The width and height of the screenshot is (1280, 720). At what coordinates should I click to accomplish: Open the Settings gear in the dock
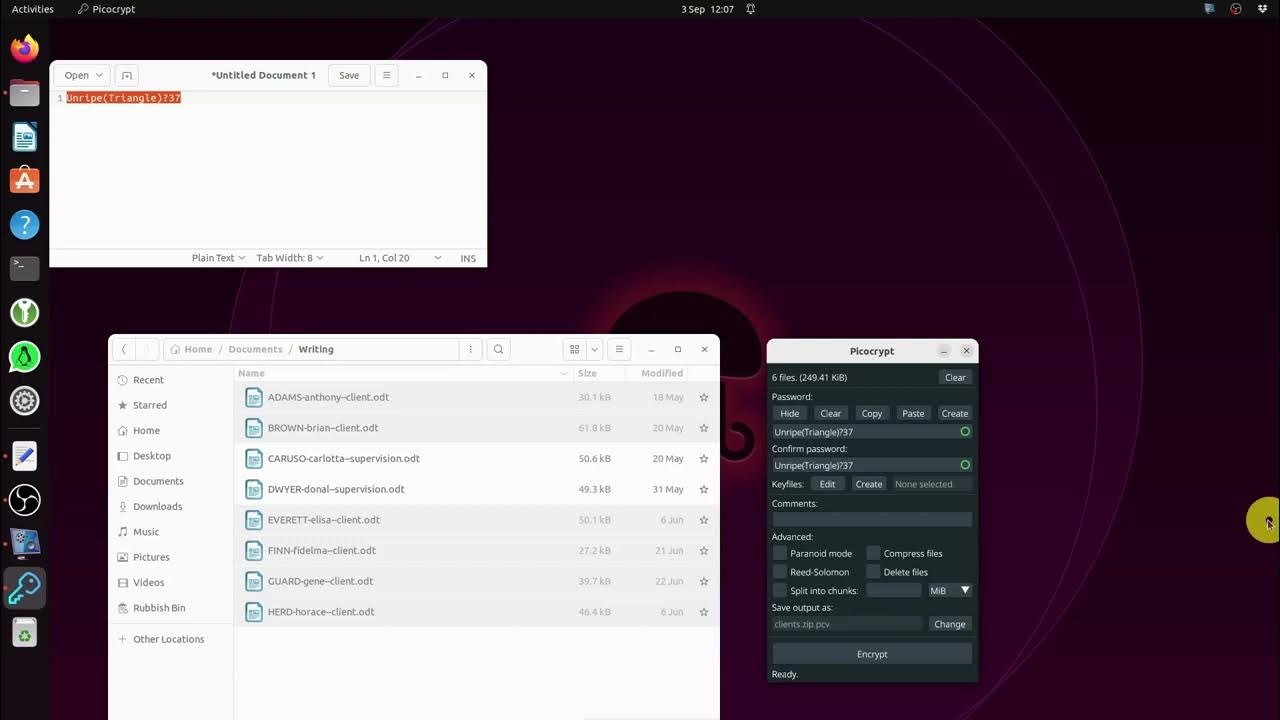pos(25,401)
